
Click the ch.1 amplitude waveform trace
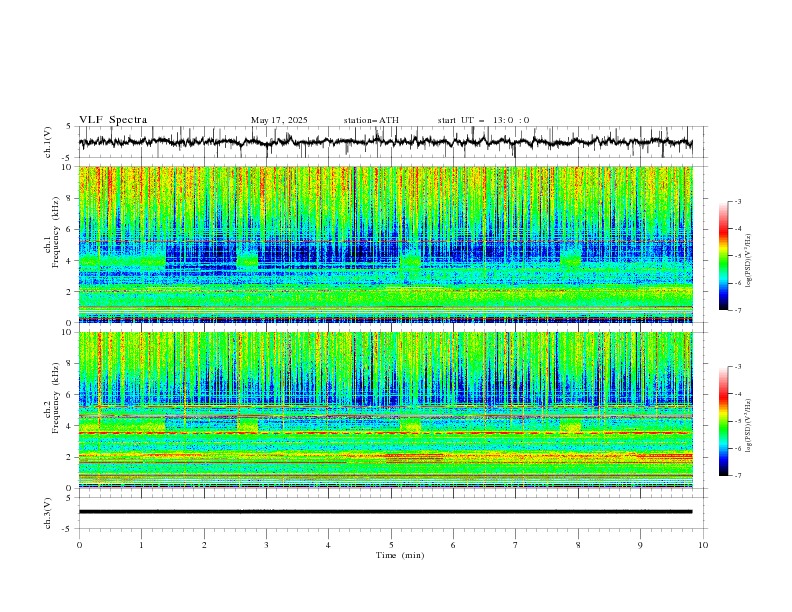(x=385, y=142)
